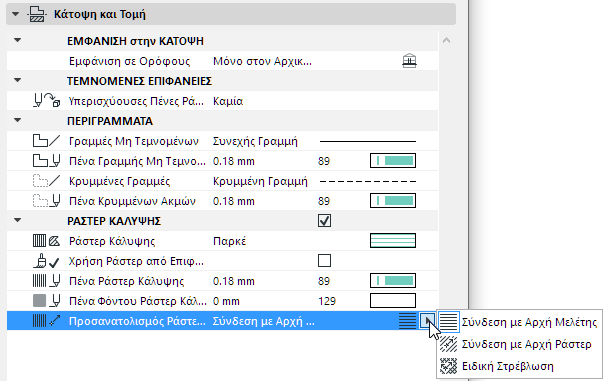Viewport: 605px width, 381px height.
Task: Click the panel scroll up arrow
Action: click(446, 40)
